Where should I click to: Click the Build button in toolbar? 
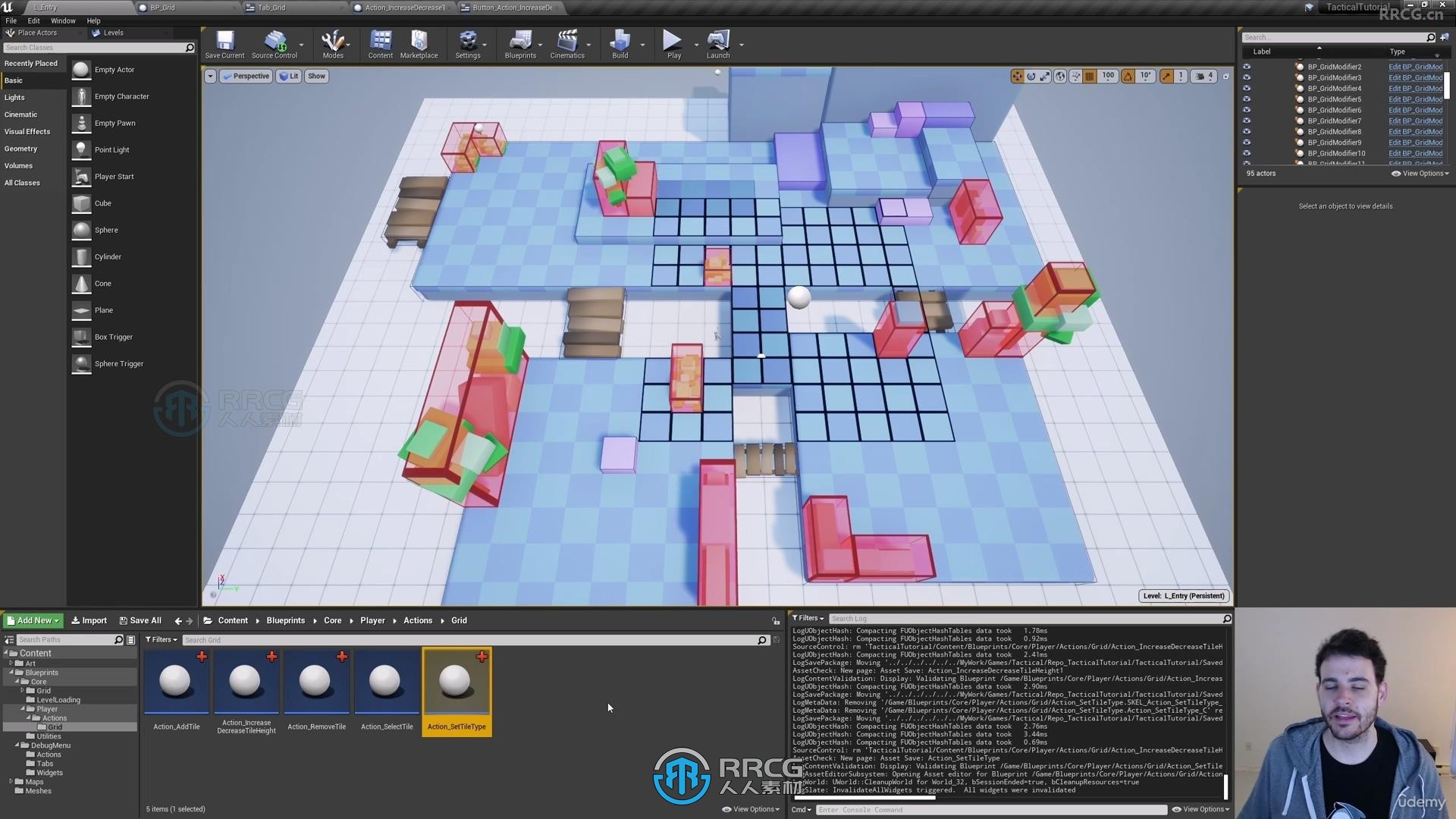(619, 44)
